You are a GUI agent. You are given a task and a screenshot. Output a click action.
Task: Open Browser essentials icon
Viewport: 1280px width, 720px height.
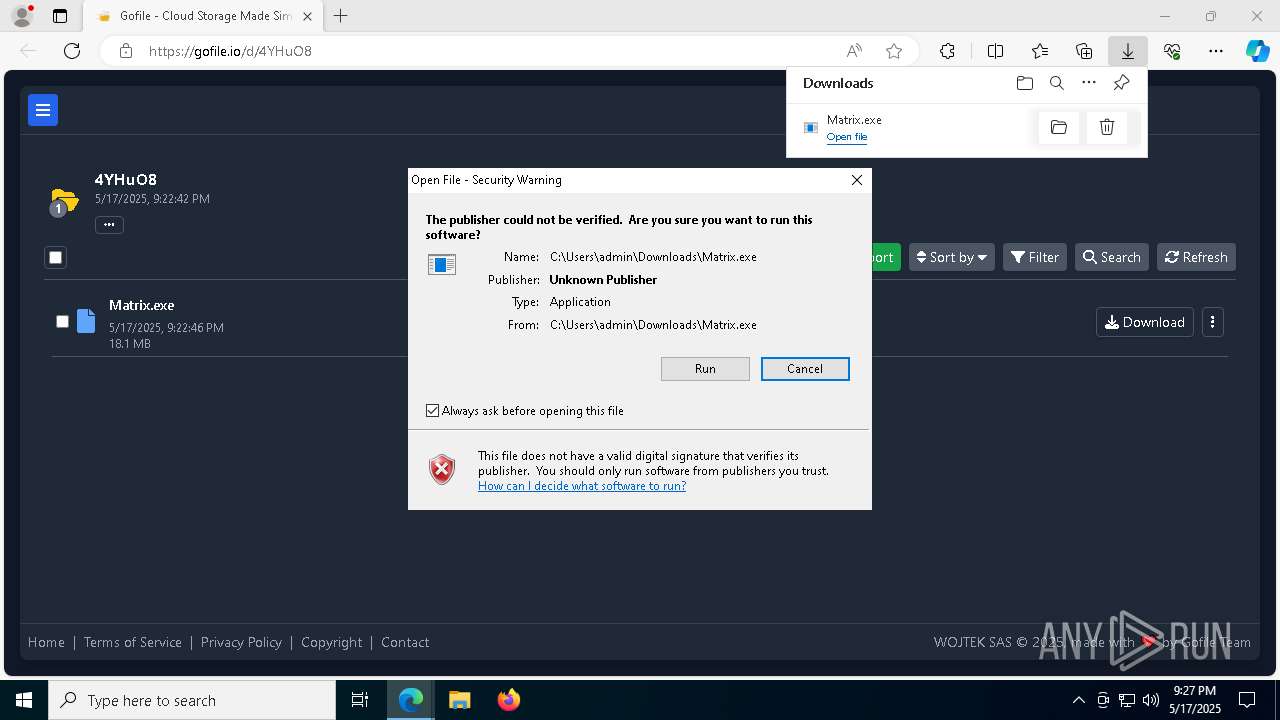[1172, 51]
